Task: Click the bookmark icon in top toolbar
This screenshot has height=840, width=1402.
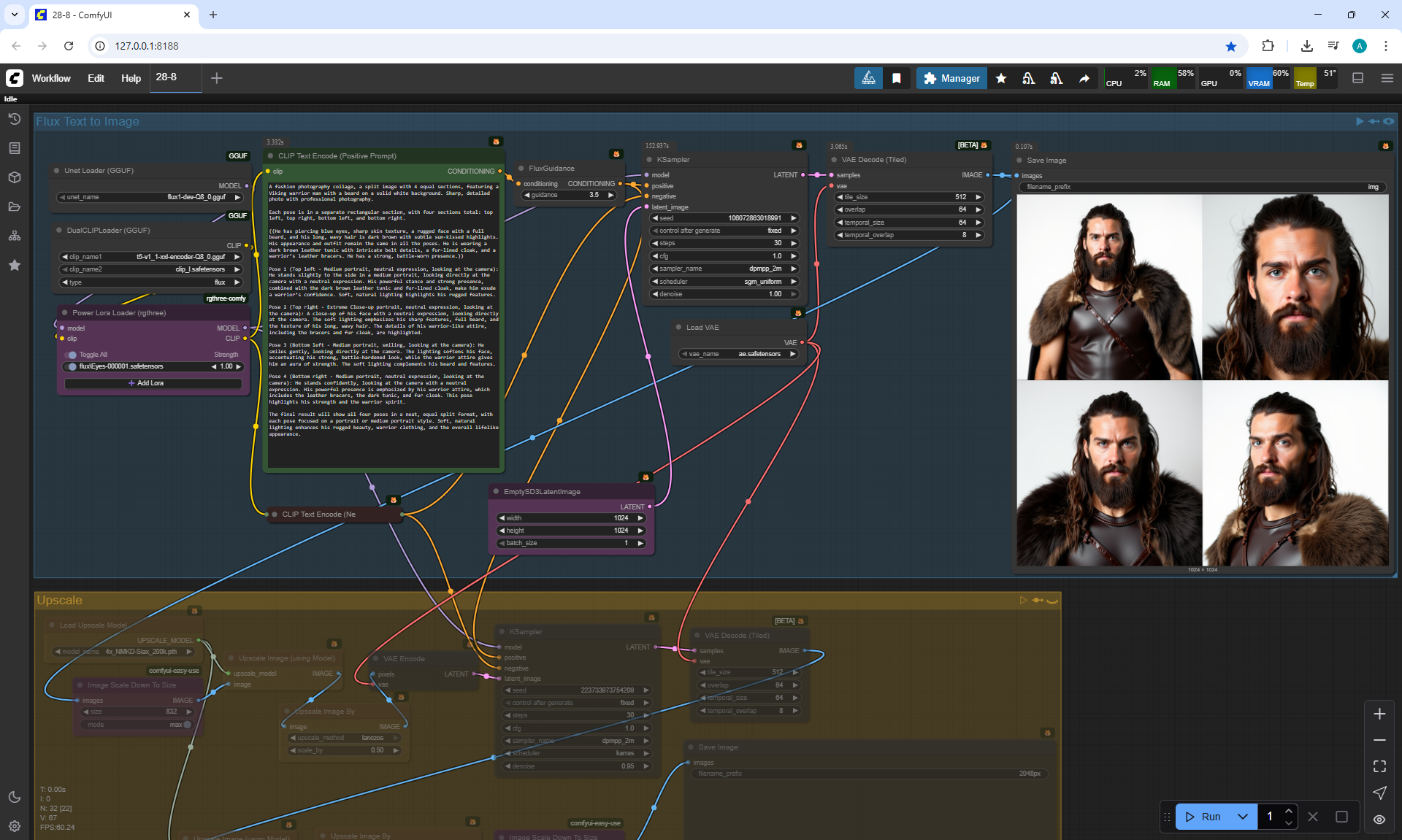Action: point(896,78)
